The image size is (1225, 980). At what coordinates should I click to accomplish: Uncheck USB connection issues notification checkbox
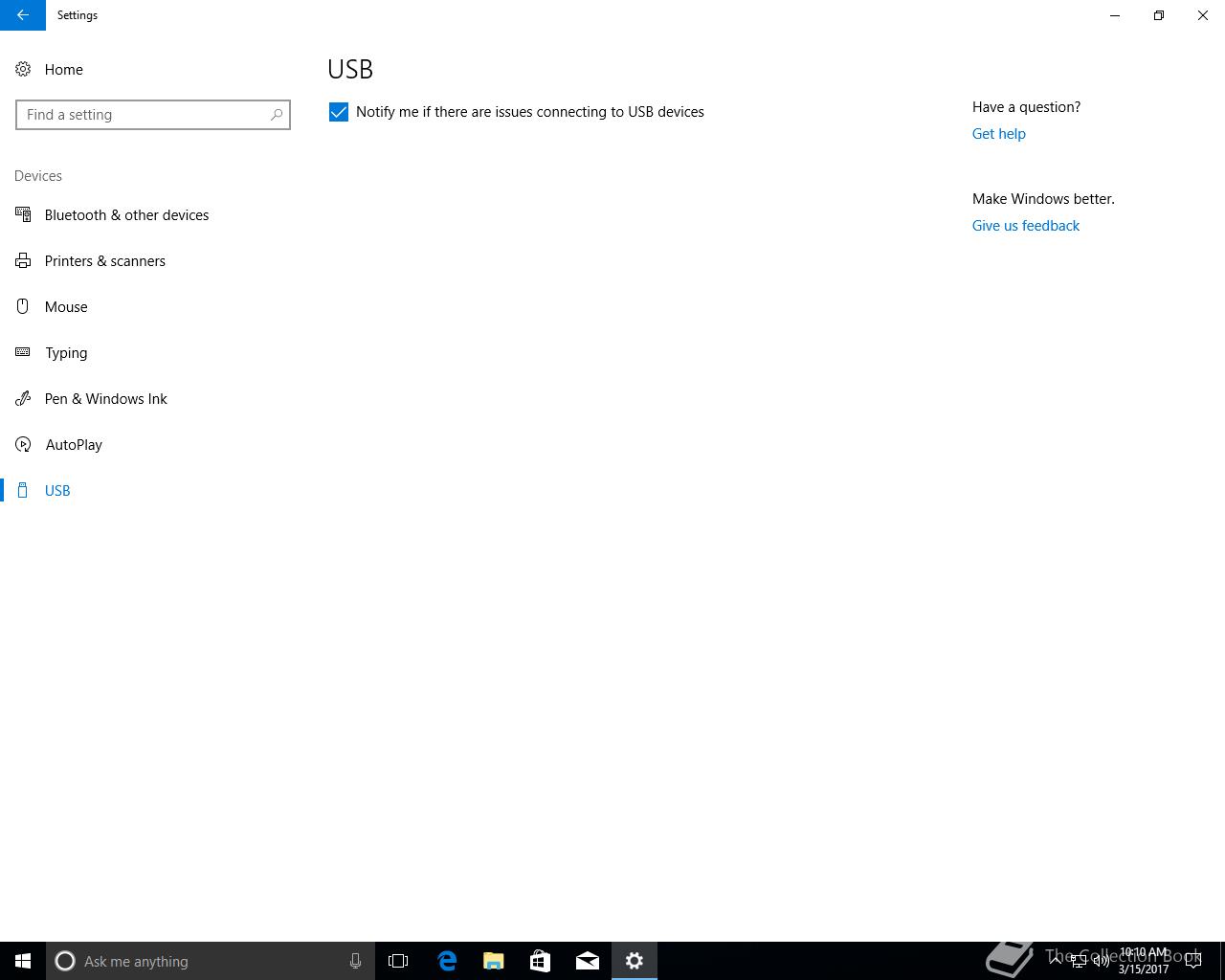339,112
